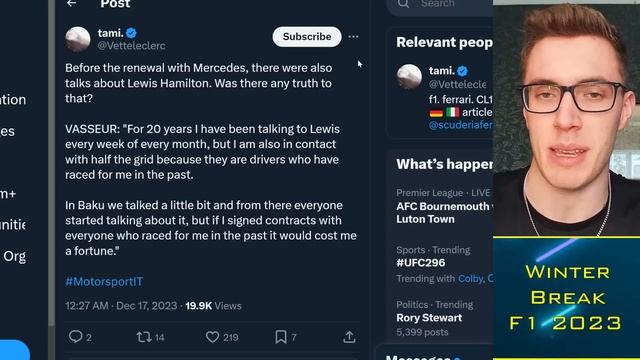Image resolution: width=640 pixels, height=360 pixels.
Task: Click tami.'s verified badge beside name
Action: click(x=131, y=33)
